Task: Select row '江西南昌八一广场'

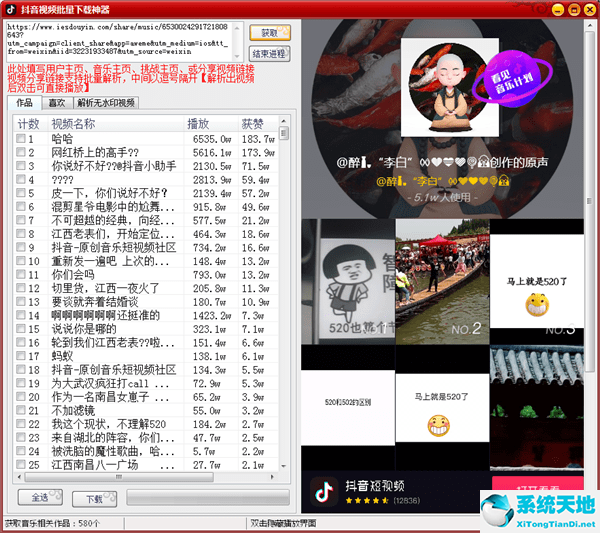Action: [145, 465]
